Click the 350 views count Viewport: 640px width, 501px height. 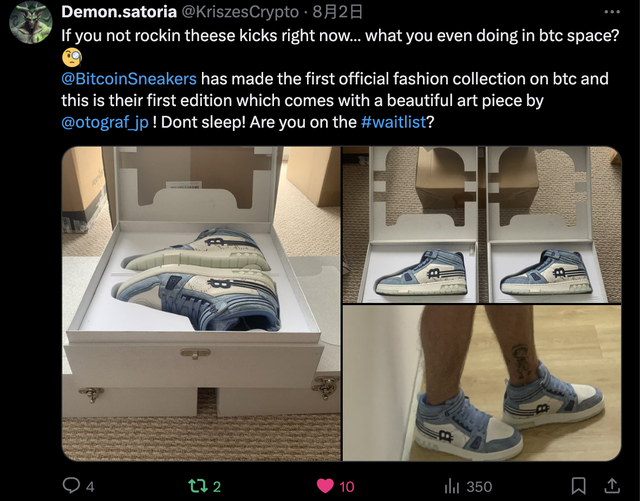(x=479, y=486)
